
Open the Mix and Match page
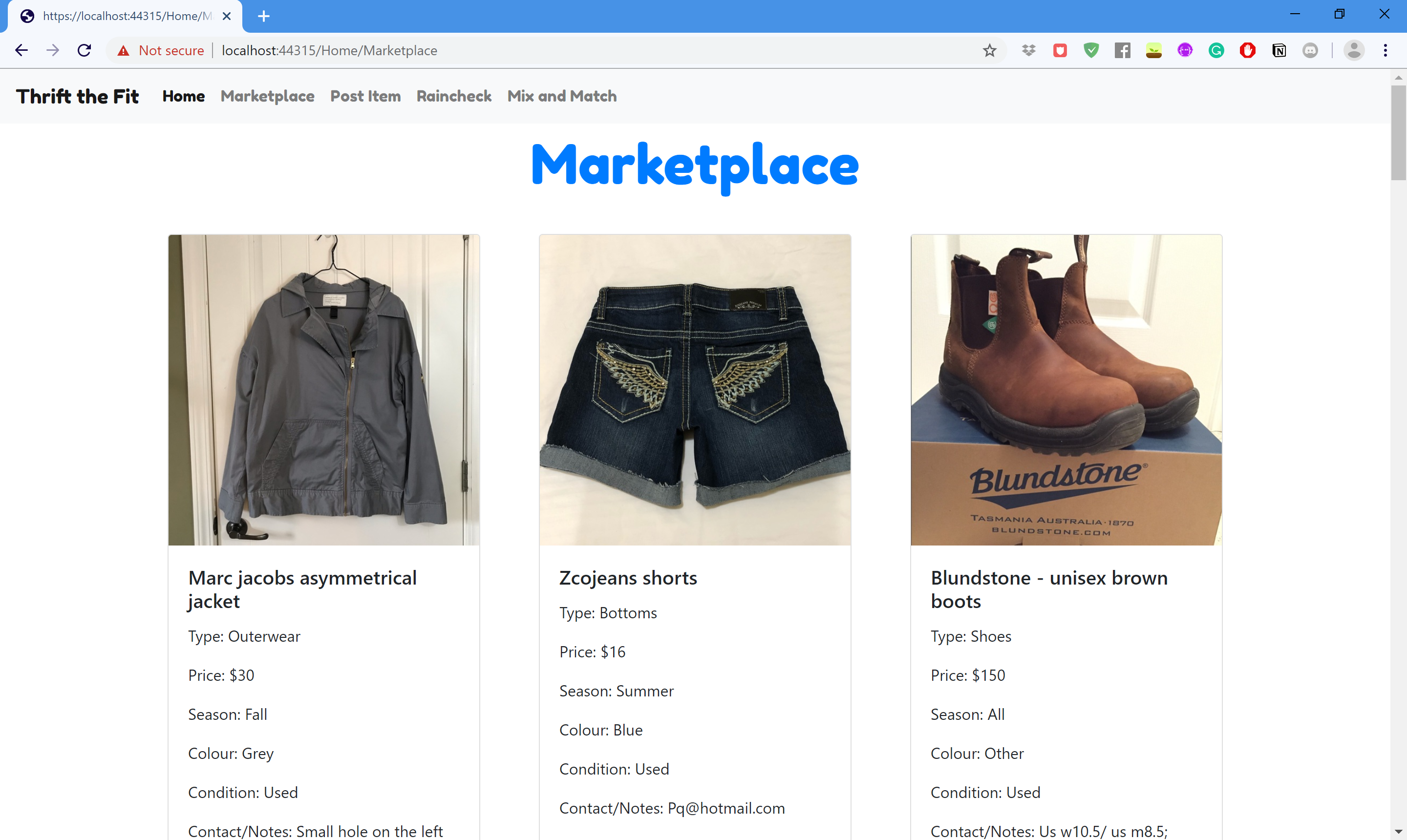pyautogui.click(x=562, y=96)
